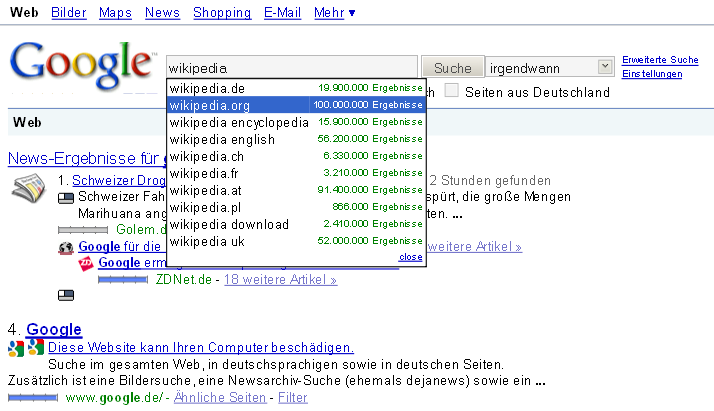Image resolution: width=714 pixels, height=411 pixels.
Task: Click in the search box containing wikipedia
Action: click(292, 68)
